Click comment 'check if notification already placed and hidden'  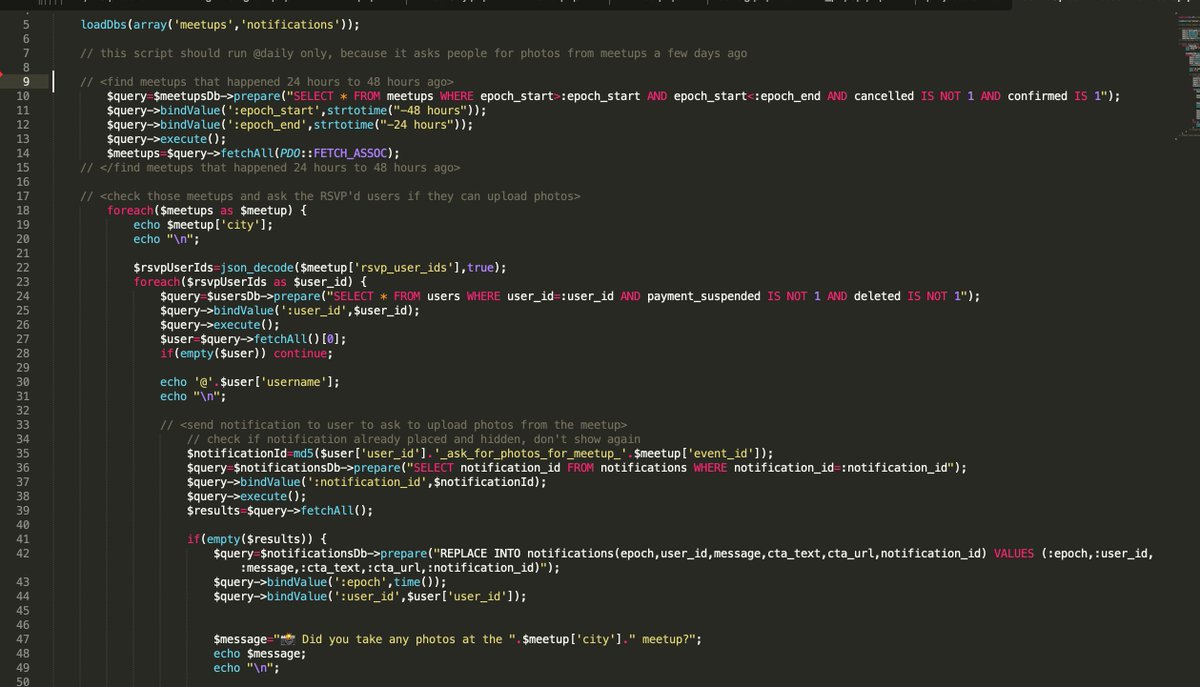(414, 439)
